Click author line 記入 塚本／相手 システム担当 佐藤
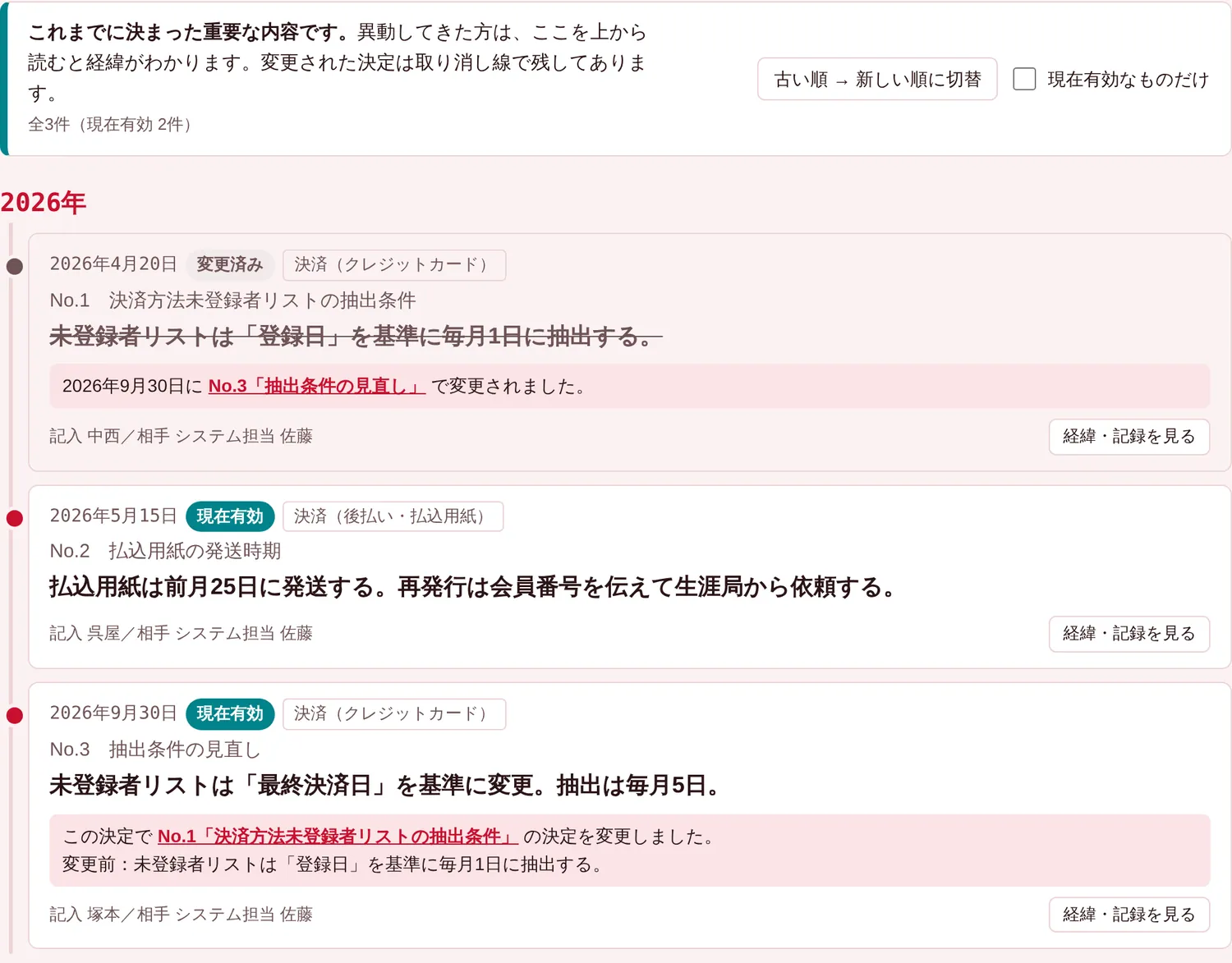 (181, 915)
